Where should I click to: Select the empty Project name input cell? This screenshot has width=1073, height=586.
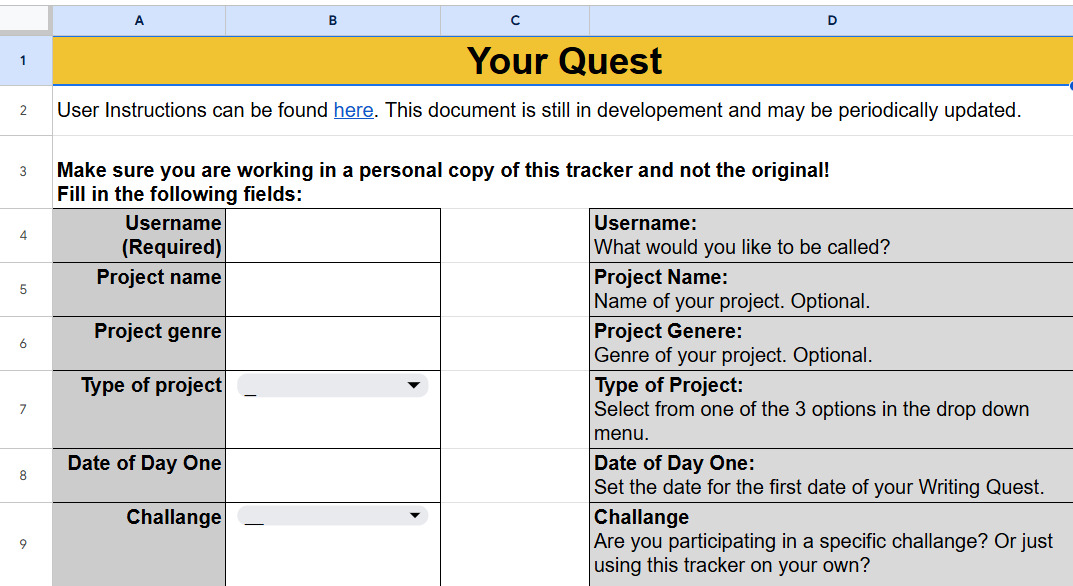332,289
